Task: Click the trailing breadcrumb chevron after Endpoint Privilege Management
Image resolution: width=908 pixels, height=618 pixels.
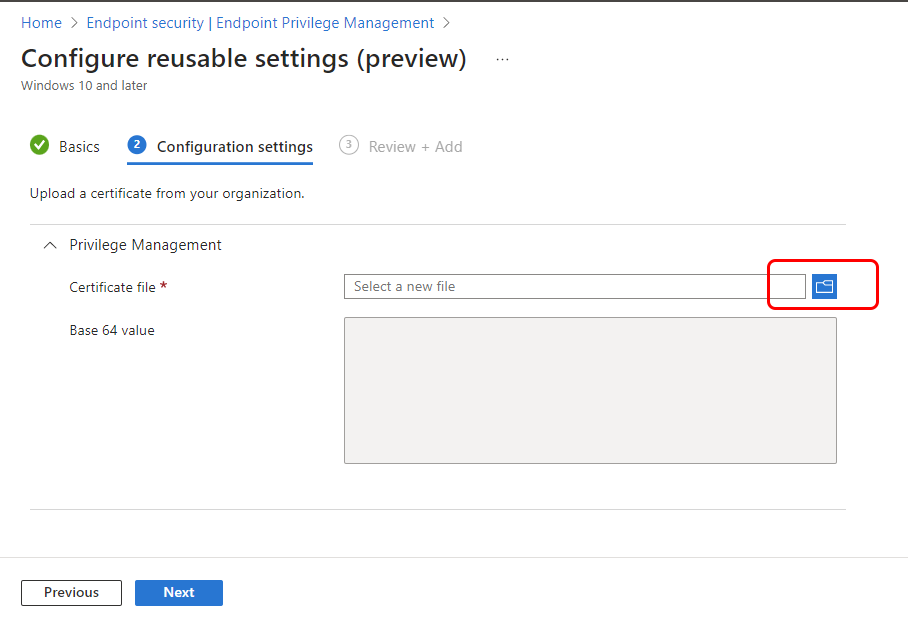Action: (x=446, y=23)
